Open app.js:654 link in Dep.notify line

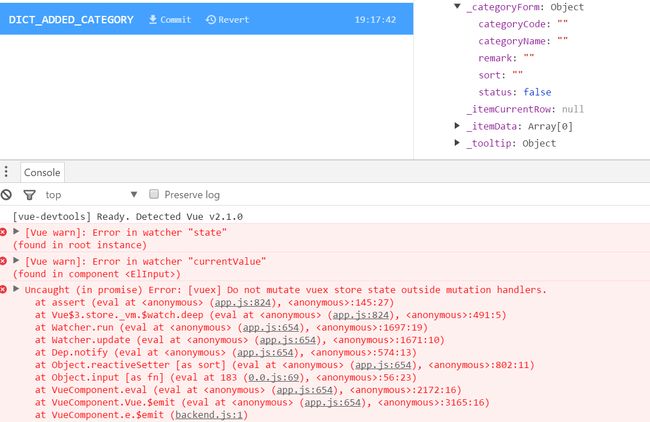click(265, 352)
